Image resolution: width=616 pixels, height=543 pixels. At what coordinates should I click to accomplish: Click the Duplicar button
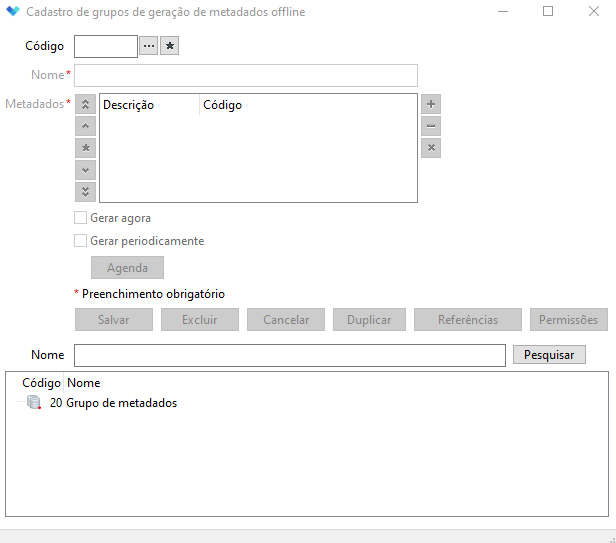(x=369, y=319)
